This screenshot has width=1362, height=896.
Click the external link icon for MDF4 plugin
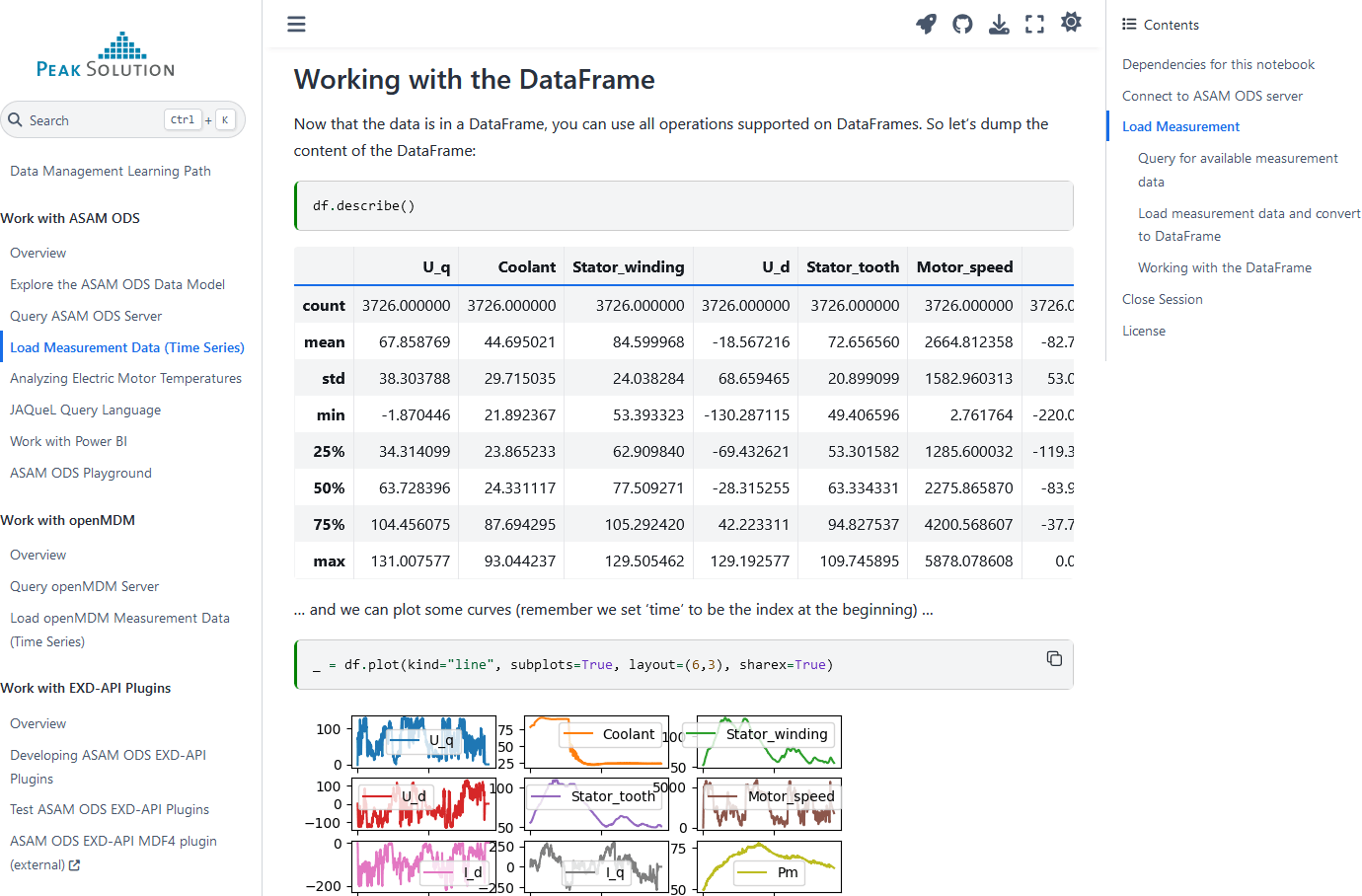75,865
